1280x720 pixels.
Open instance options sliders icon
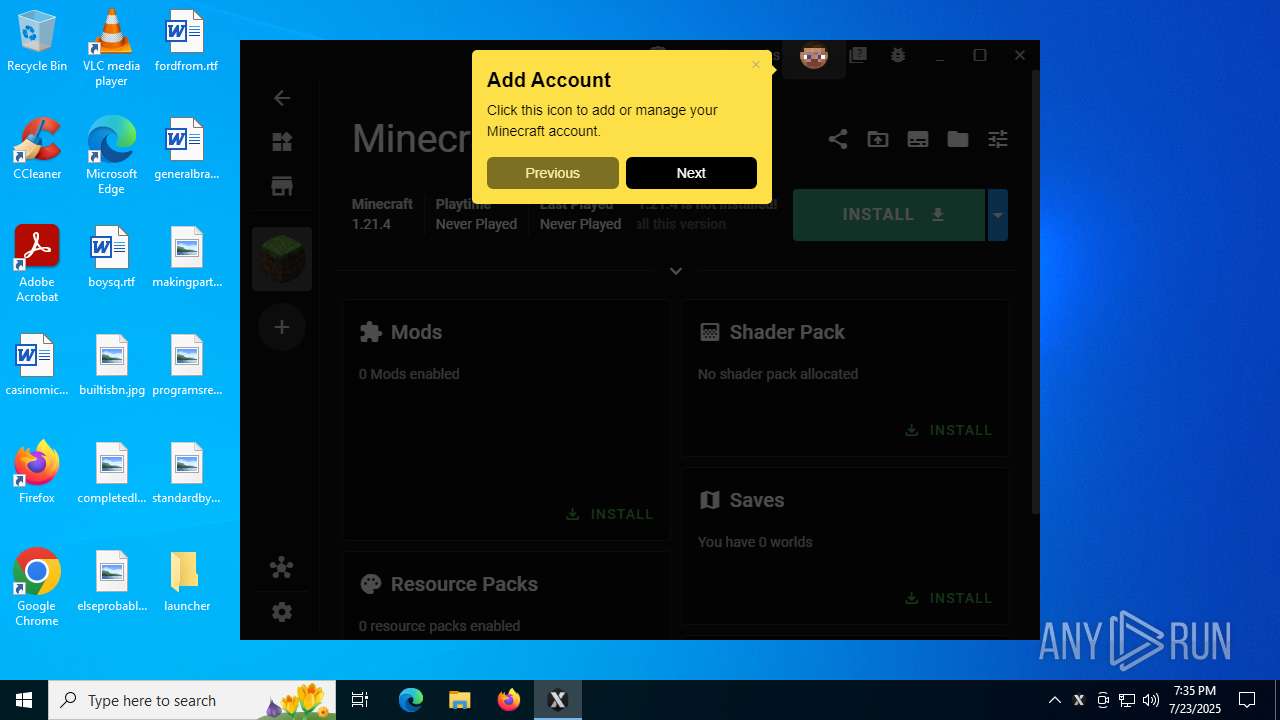point(998,139)
